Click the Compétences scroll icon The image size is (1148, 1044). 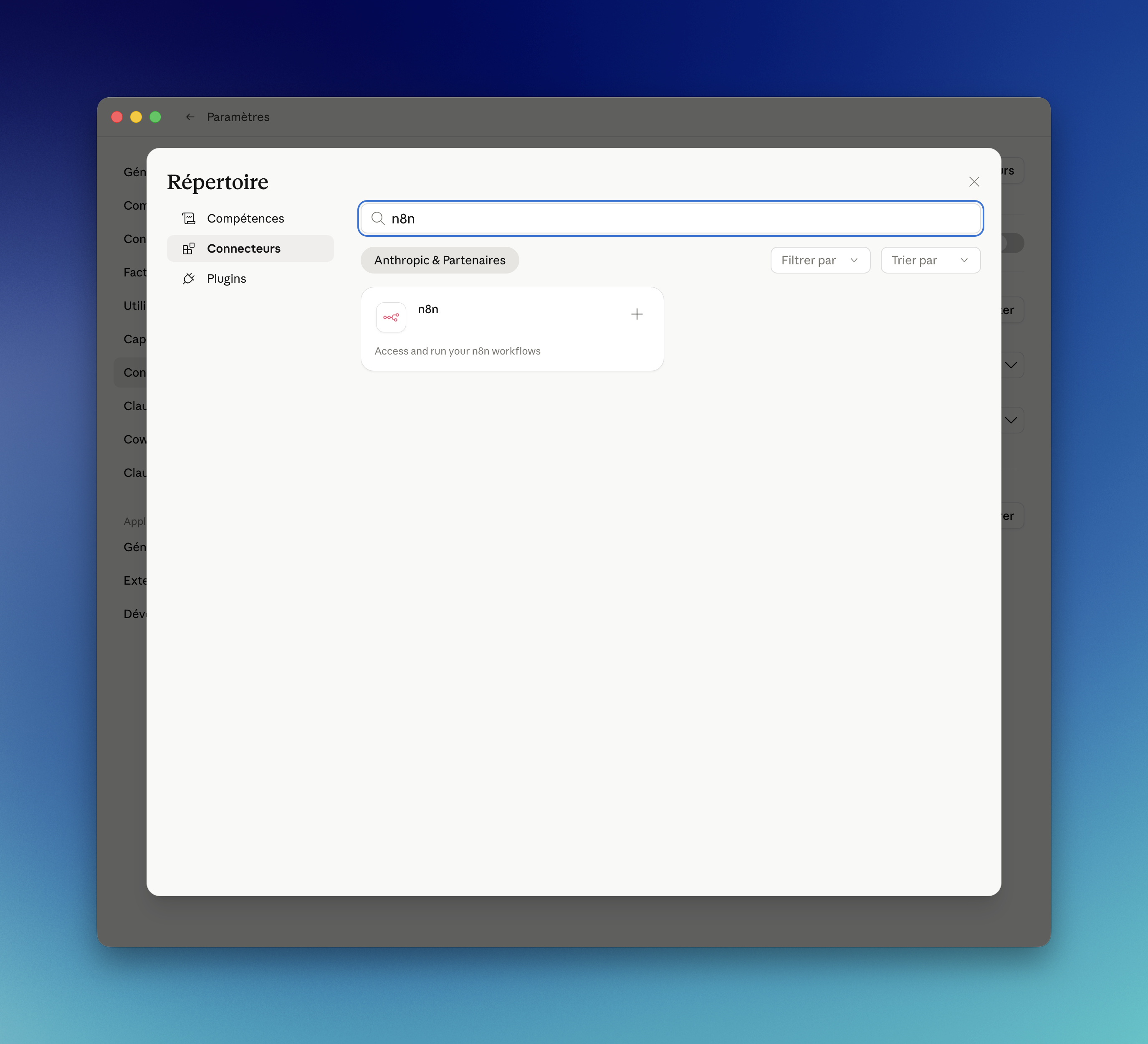point(189,218)
